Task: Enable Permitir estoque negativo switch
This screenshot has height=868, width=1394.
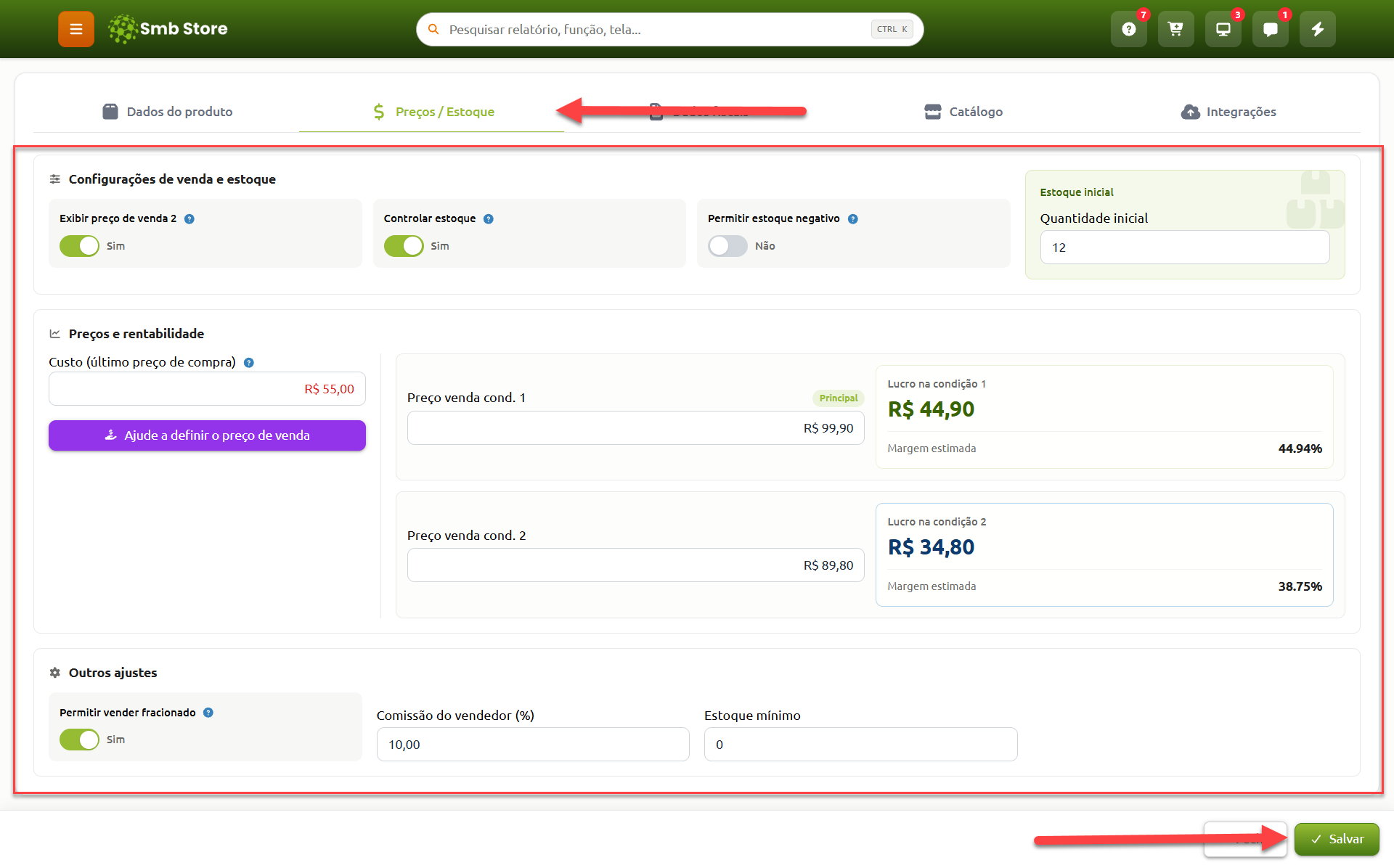Action: [x=727, y=246]
